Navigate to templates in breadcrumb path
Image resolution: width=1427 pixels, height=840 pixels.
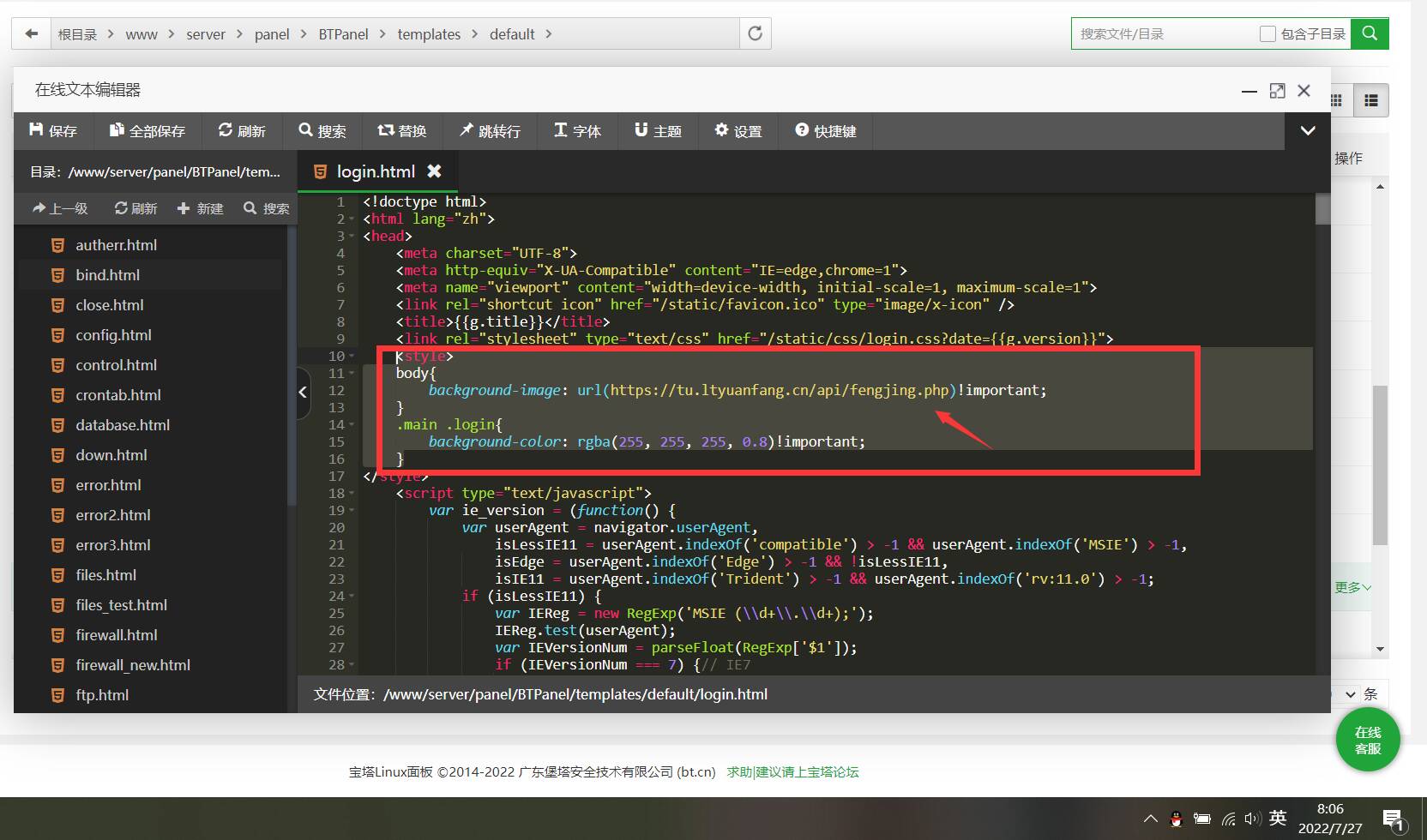pyautogui.click(x=429, y=34)
